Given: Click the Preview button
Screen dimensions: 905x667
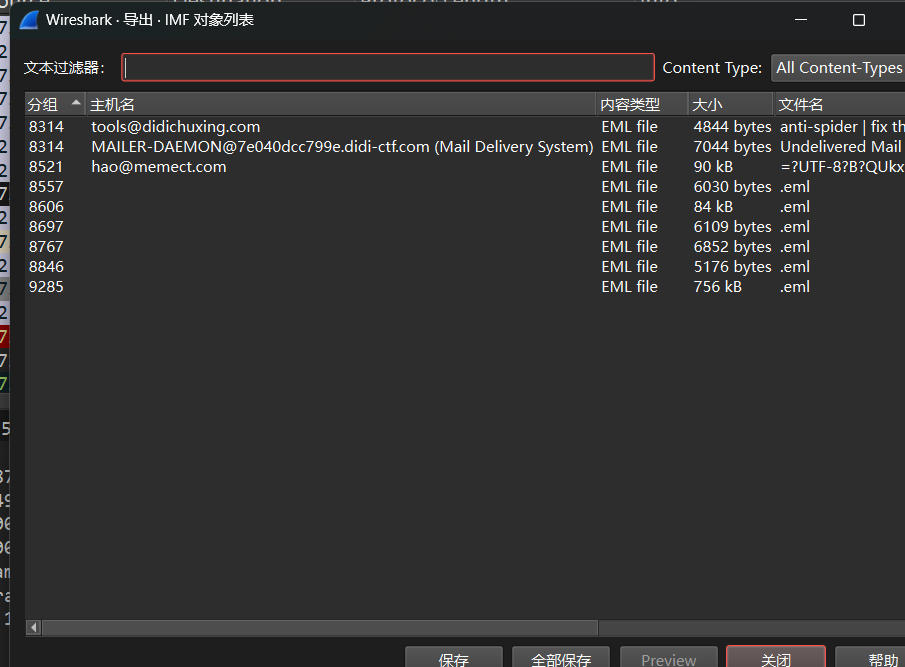Looking at the screenshot, I should (x=668, y=658).
